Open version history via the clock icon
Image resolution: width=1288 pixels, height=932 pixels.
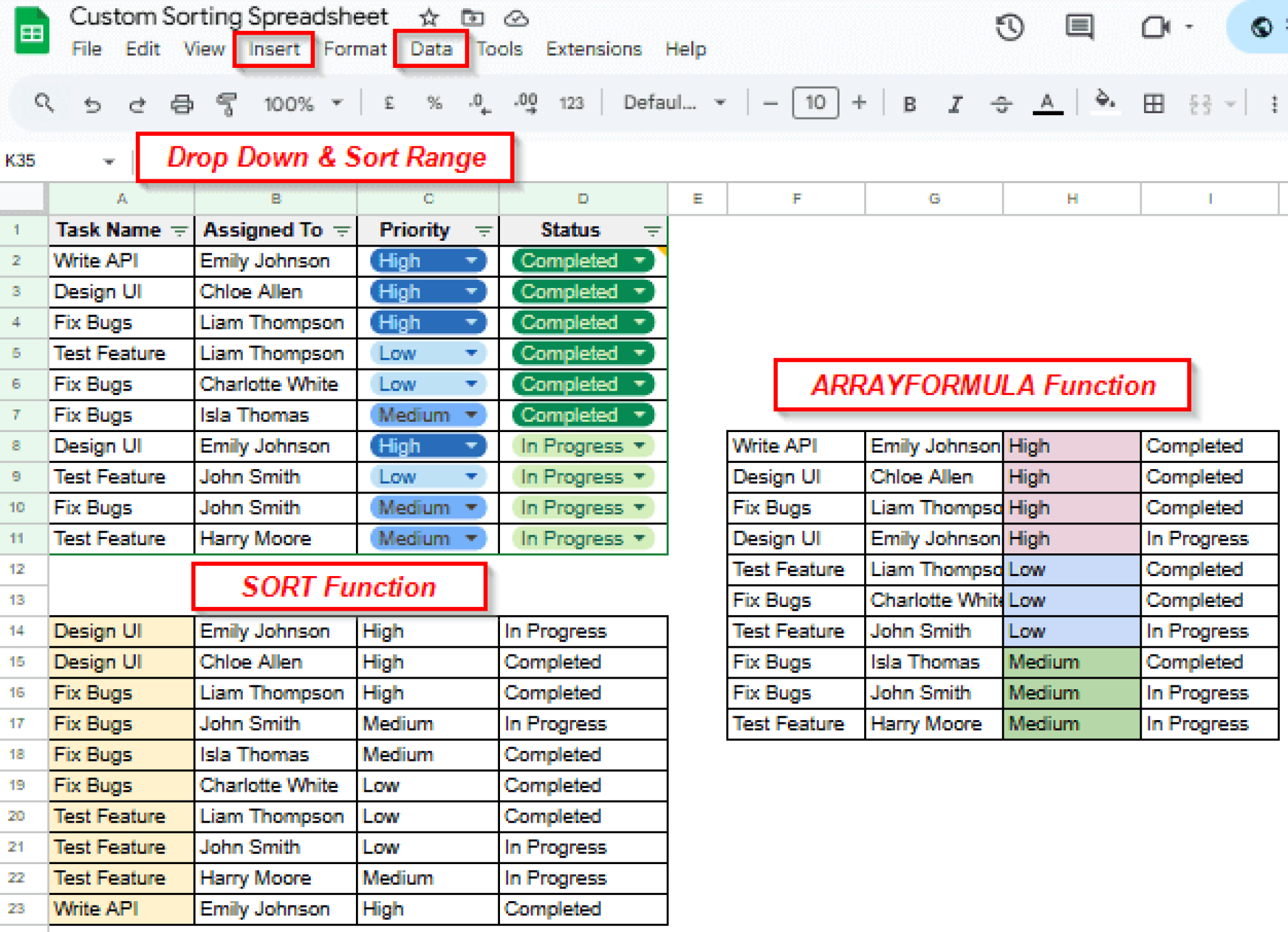pyautogui.click(x=1010, y=27)
